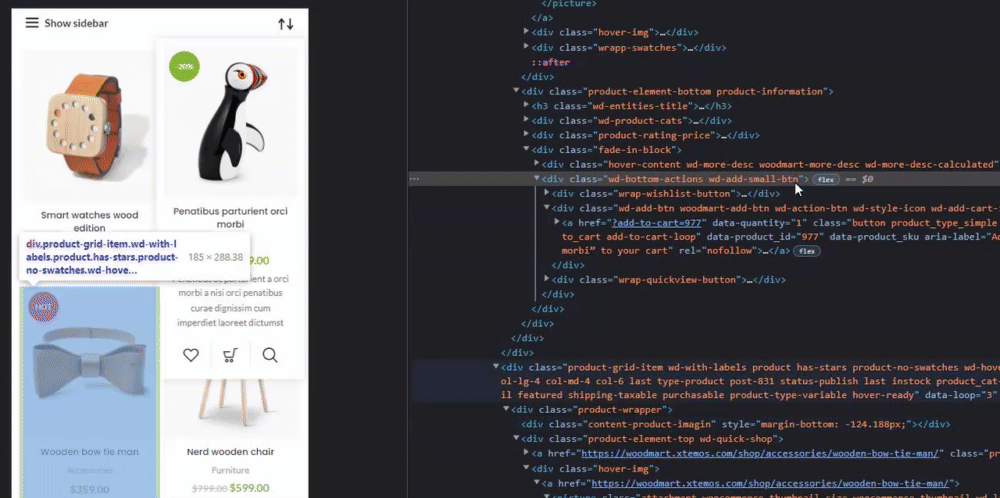Collapse the fade-in-block div
This screenshot has height=498, width=1000.
526,150
